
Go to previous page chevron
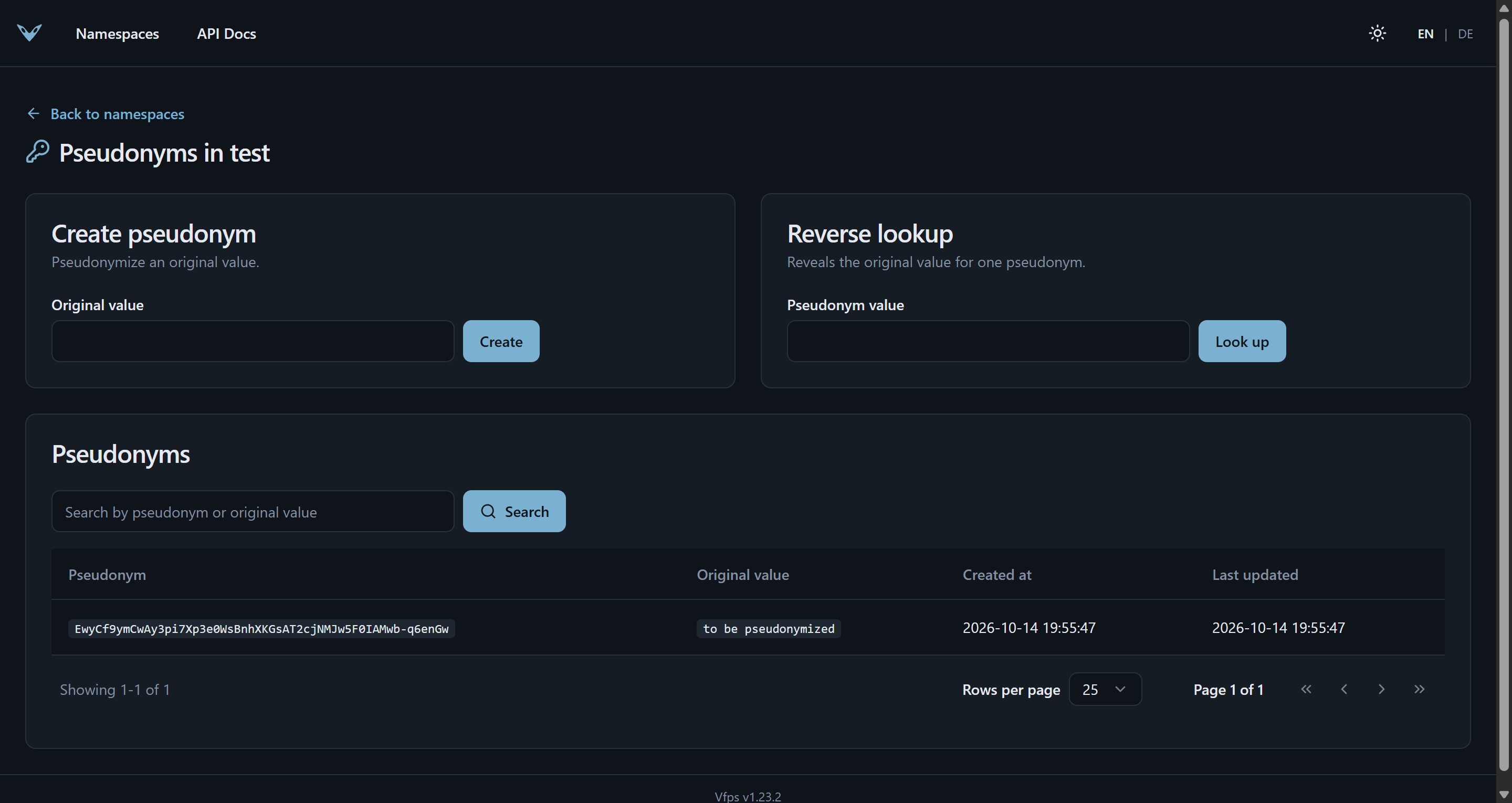click(1344, 689)
